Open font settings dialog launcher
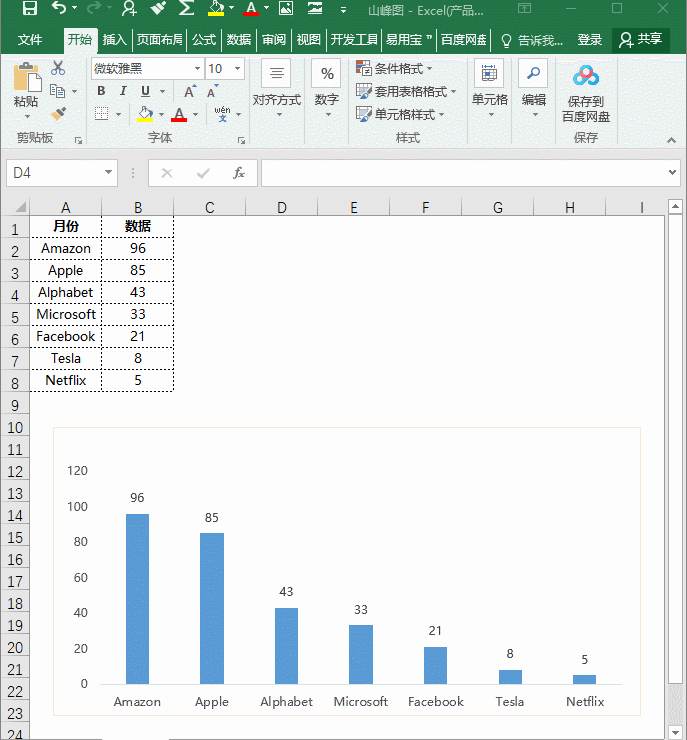 (x=241, y=140)
